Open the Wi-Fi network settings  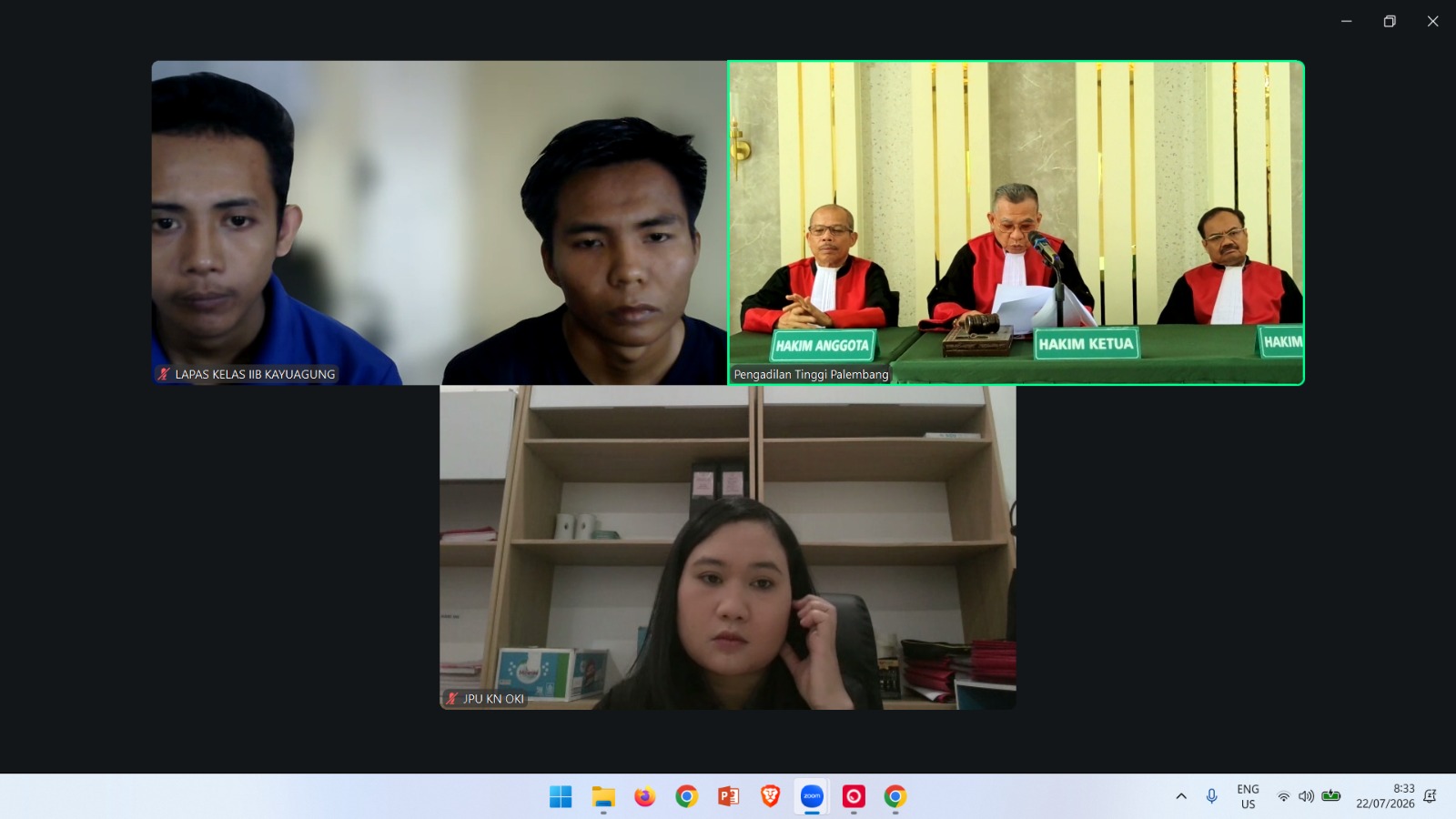click(1283, 796)
